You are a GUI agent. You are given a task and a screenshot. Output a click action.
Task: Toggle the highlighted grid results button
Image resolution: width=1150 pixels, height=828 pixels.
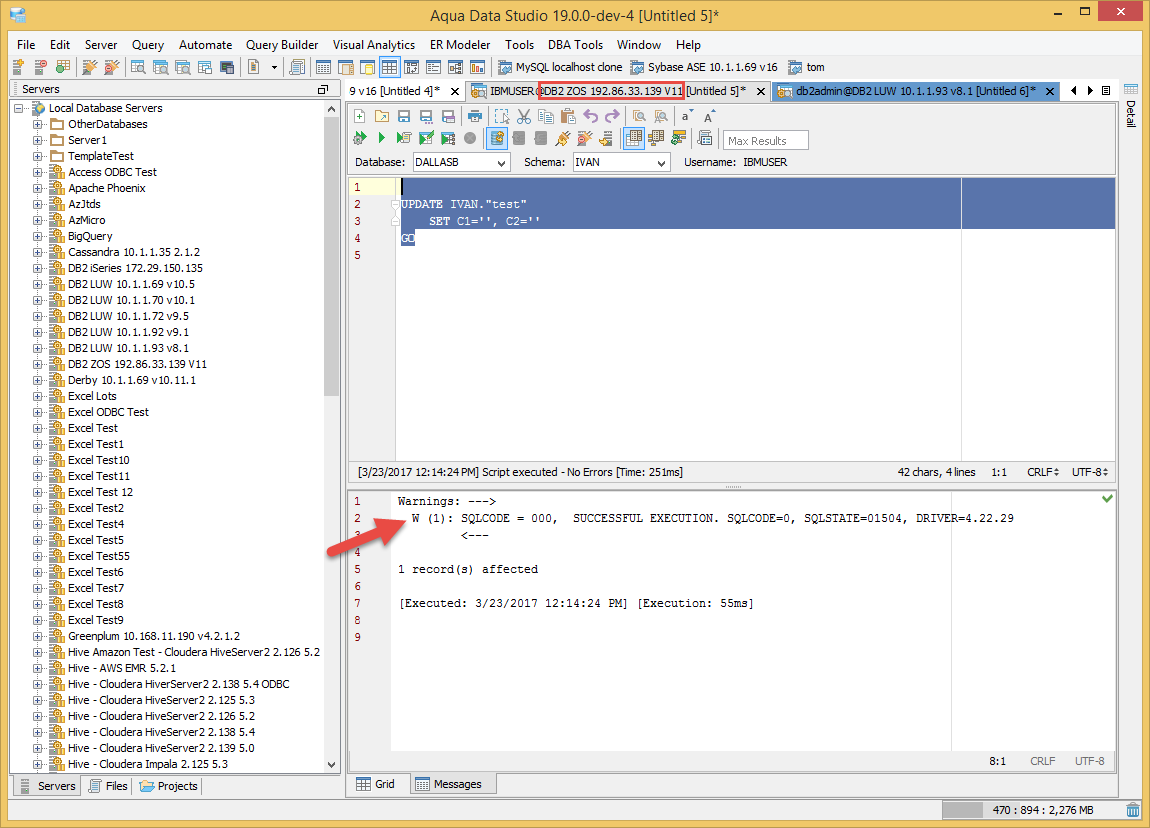point(634,138)
